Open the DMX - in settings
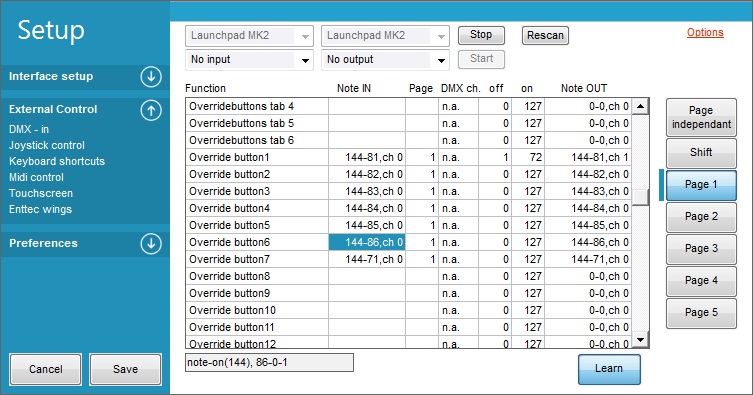Screen dimensions: 753x395 pyautogui.click(x=29, y=129)
